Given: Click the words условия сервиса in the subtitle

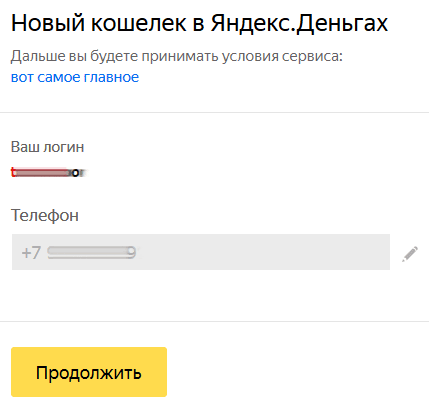Looking at the screenshot, I should (x=282, y=56).
